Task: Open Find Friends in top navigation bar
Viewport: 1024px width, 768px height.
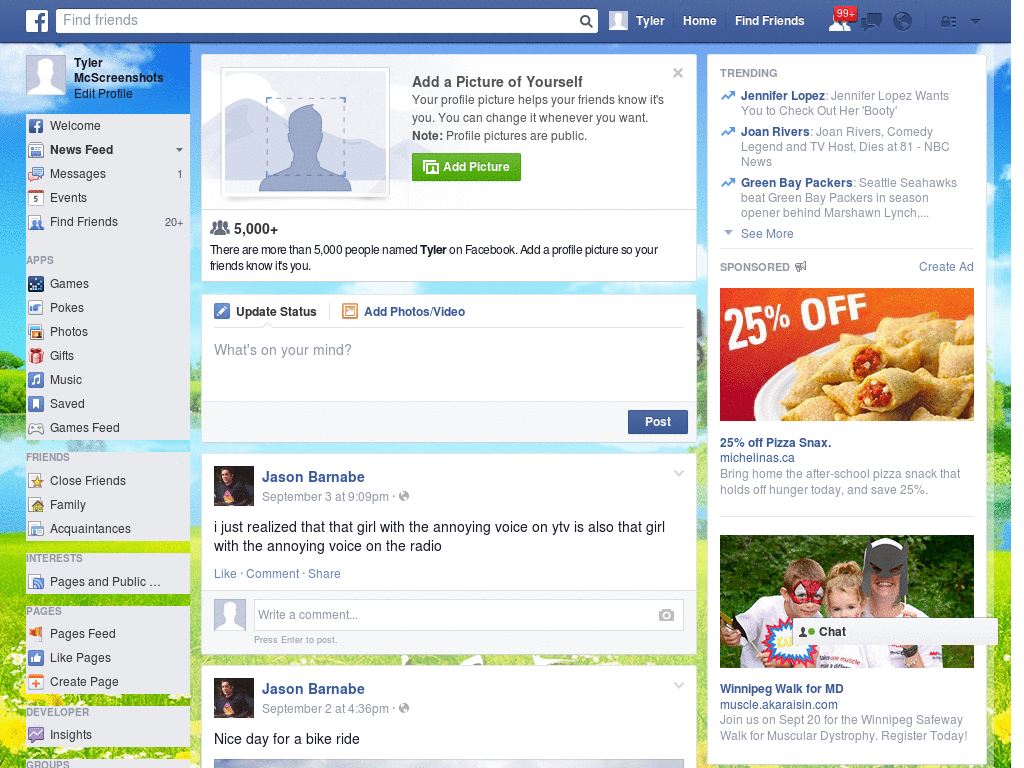Action: coord(769,21)
